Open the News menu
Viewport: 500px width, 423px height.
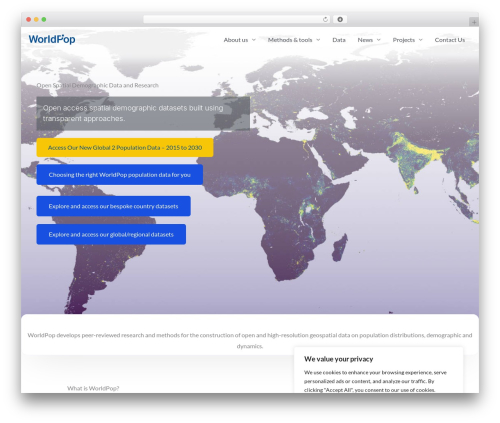point(365,40)
